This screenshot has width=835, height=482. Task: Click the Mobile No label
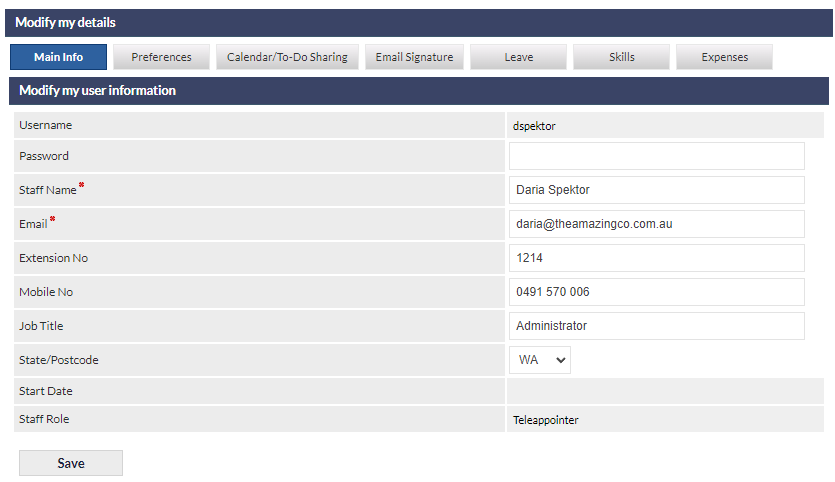(x=46, y=292)
